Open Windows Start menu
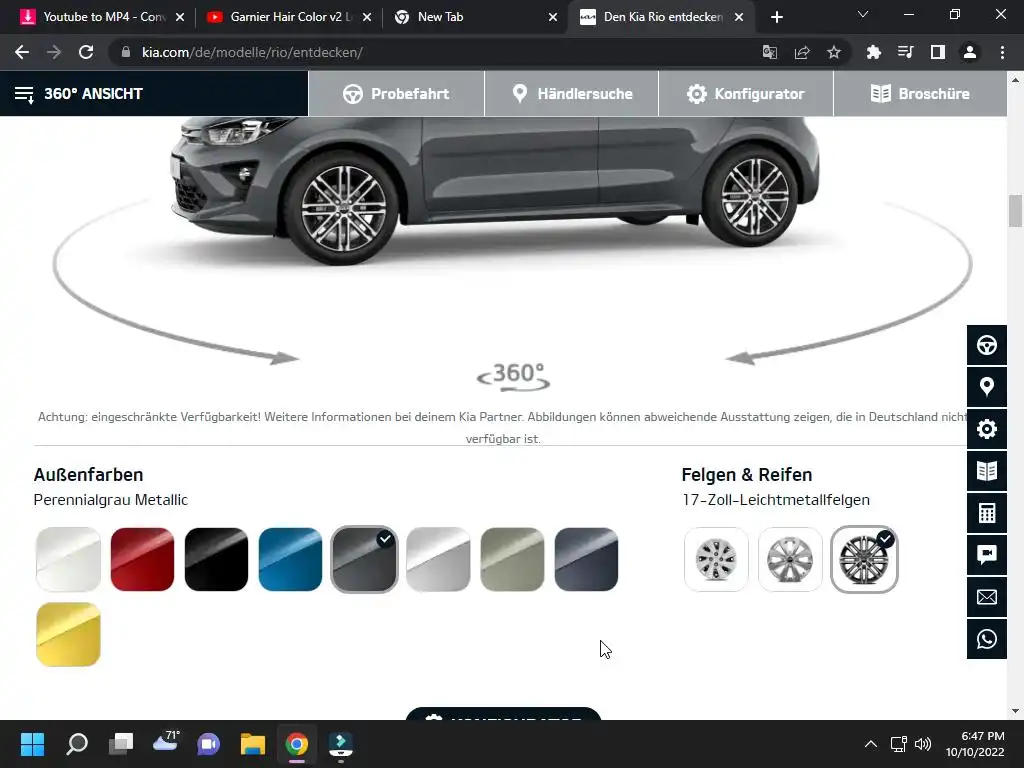The image size is (1024, 768). [32, 744]
